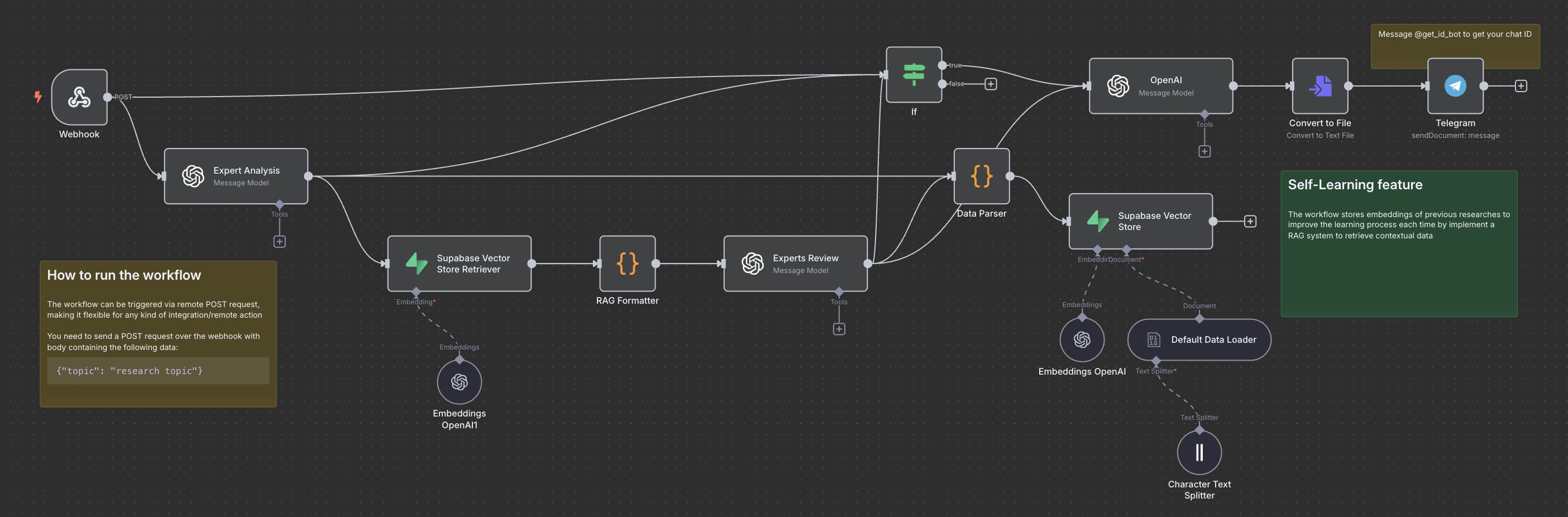
Task: Click the 'Convert to Text File' subtitle
Action: coord(1320,135)
